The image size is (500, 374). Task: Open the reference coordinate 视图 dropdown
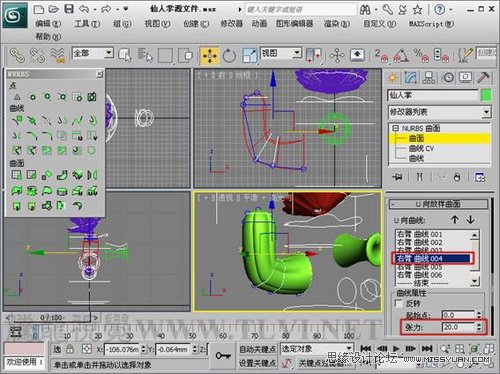click(281, 53)
